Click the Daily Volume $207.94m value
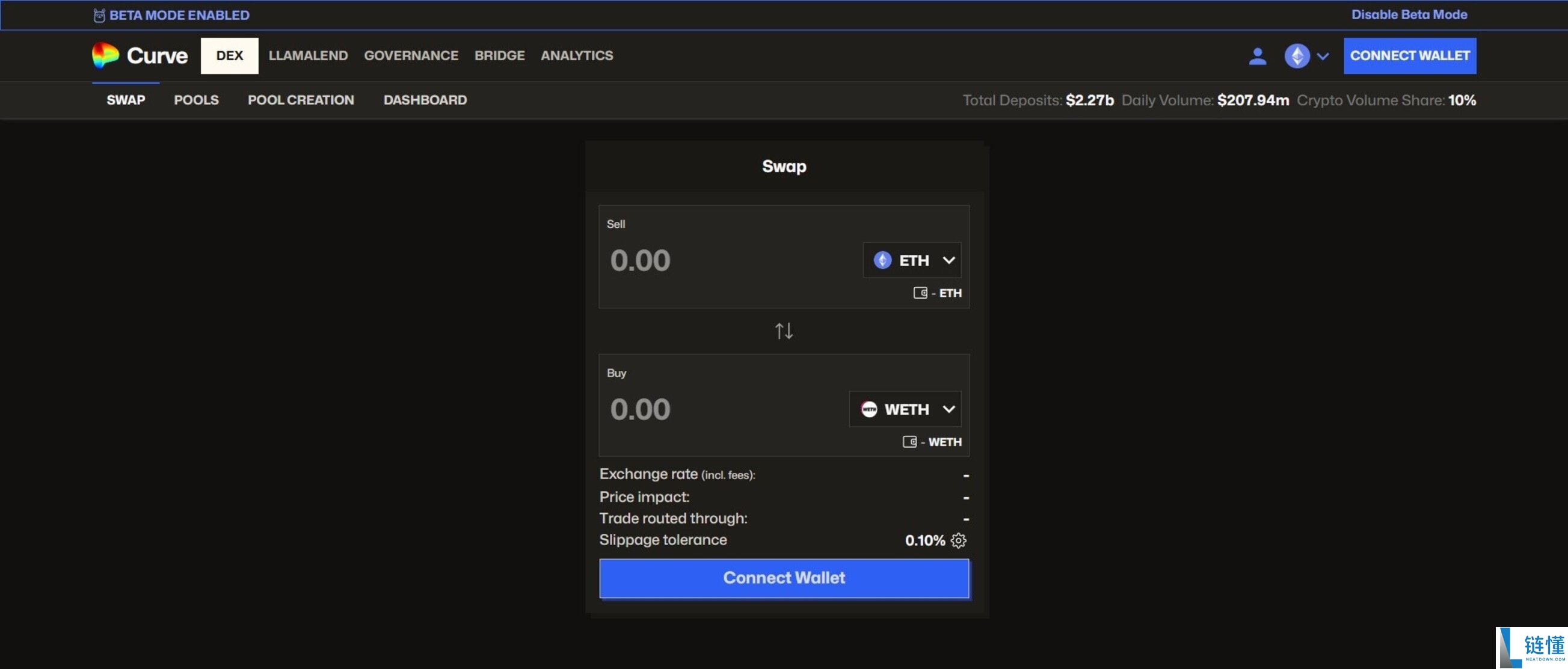 (1253, 100)
